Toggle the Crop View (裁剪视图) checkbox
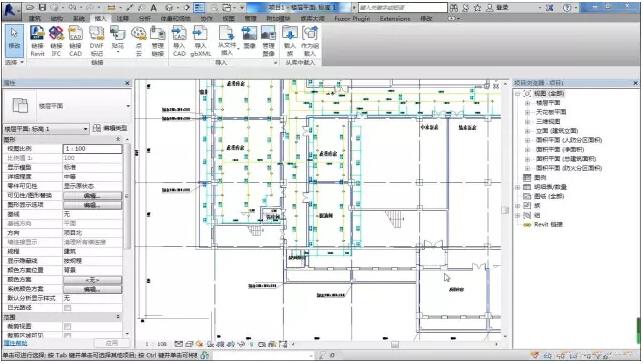 [x=68, y=327]
